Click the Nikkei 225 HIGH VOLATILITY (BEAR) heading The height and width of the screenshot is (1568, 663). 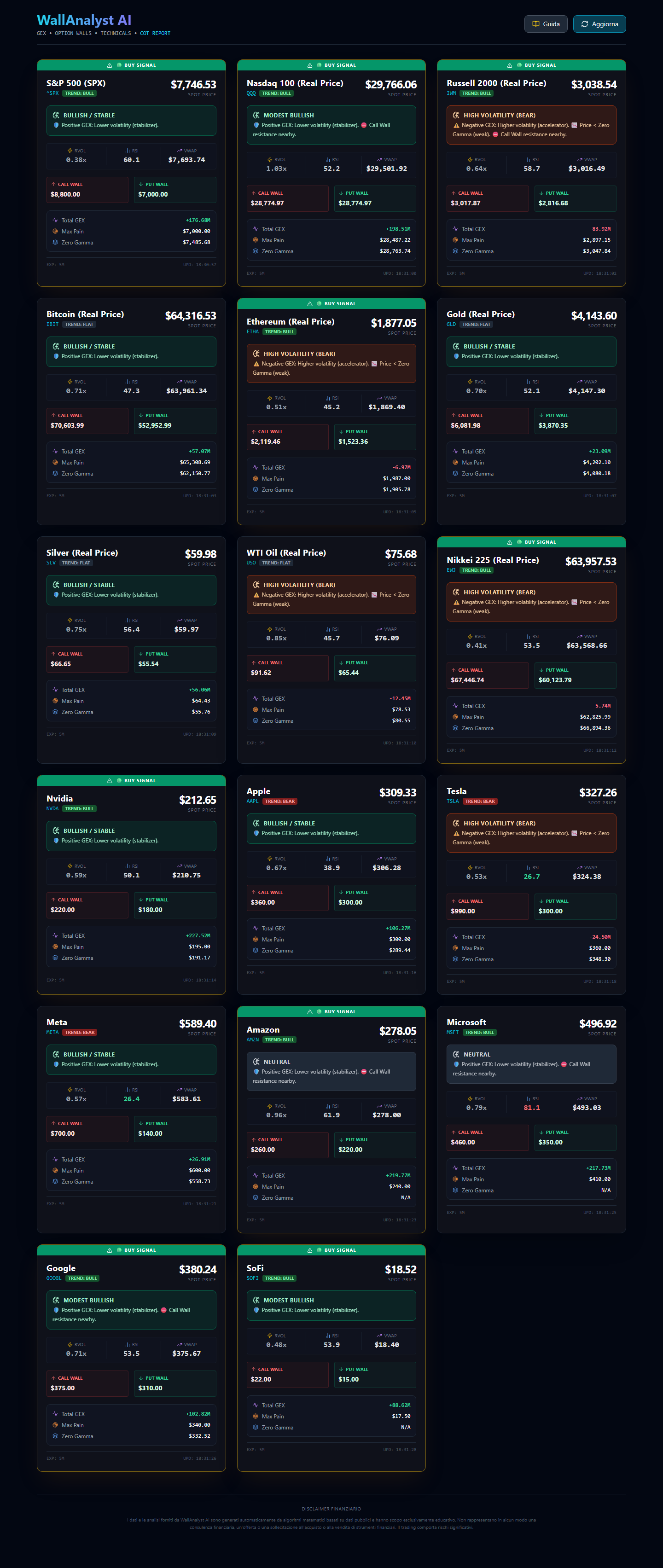click(x=500, y=592)
